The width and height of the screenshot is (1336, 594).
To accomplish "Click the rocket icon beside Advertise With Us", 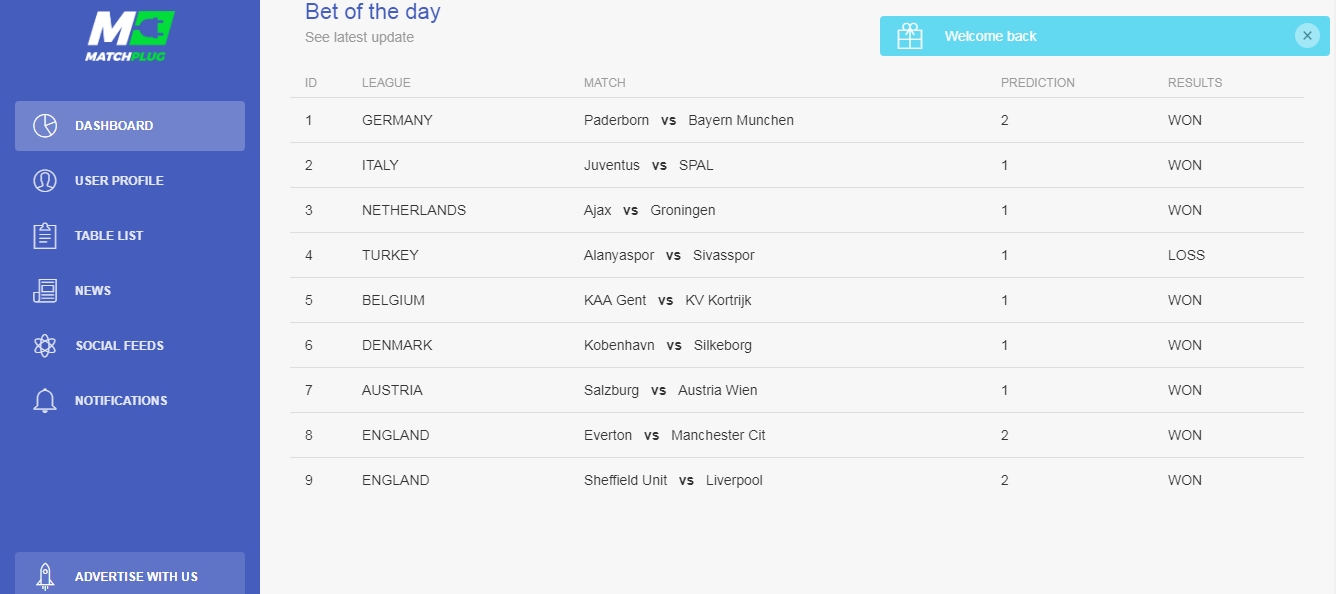I will [45, 576].
